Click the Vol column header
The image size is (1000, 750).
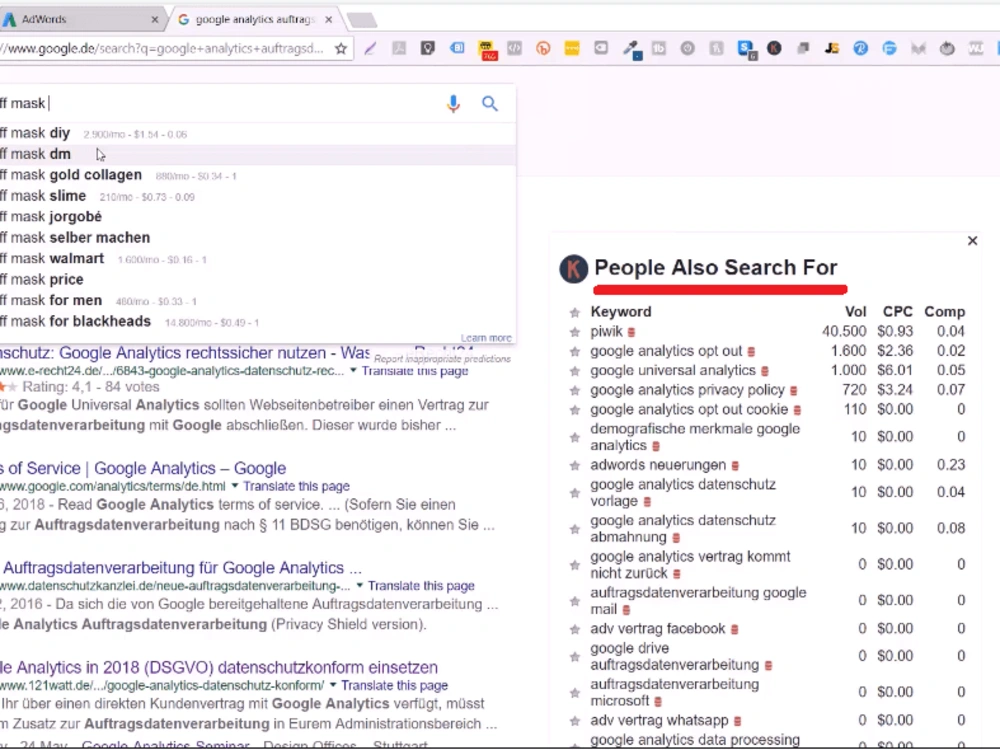855,312
